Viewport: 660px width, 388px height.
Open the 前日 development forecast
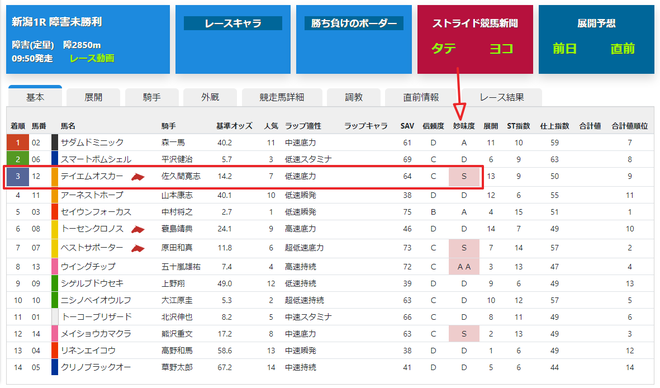[x=564, y=48]
